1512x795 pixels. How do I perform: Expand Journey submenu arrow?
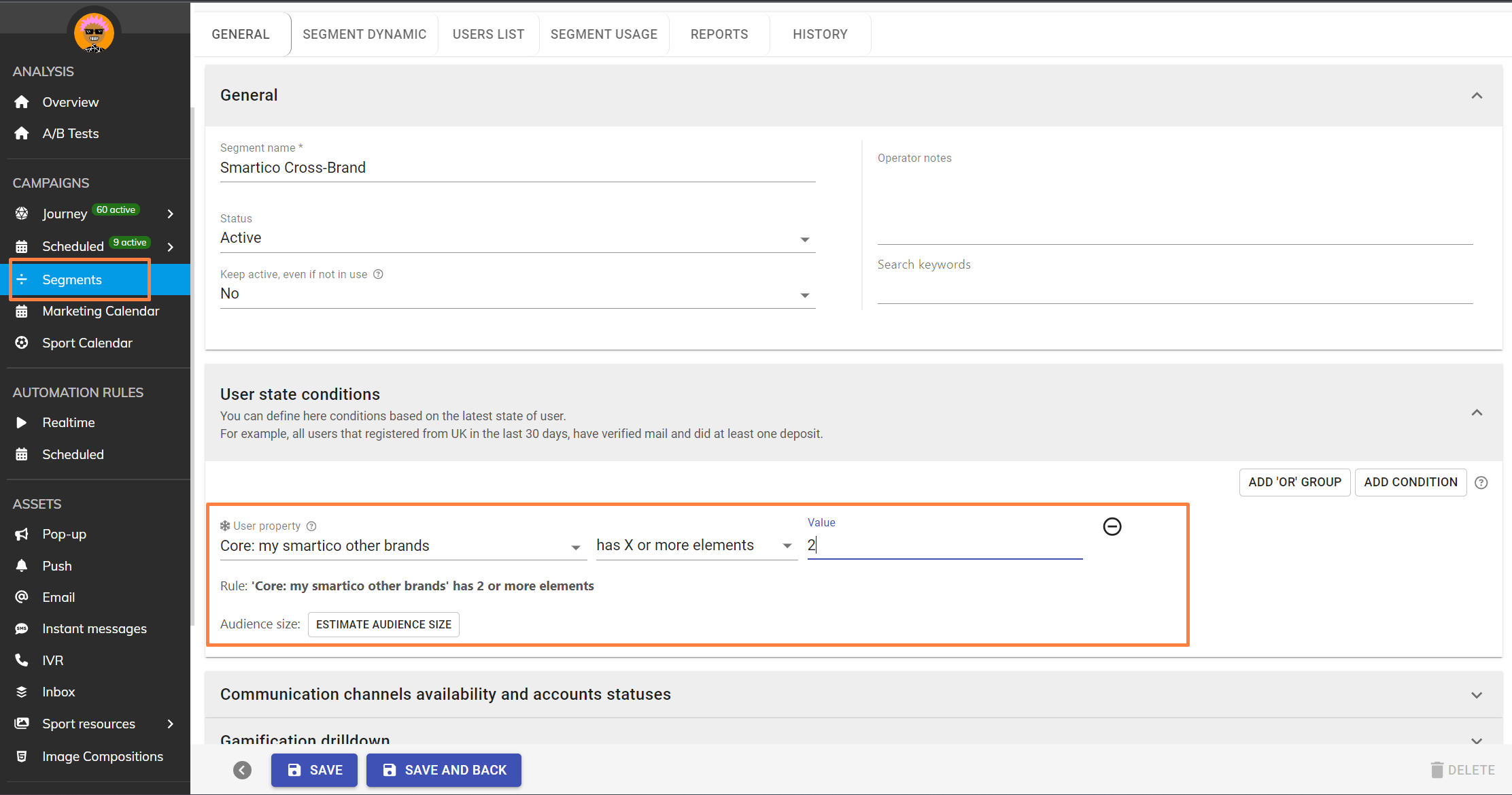click(171, 214)
